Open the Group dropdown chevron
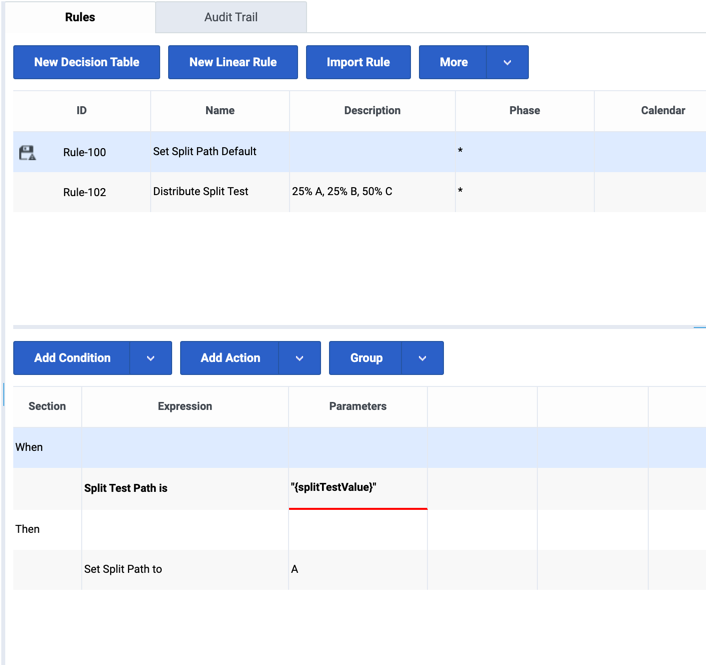The width and height of the screenshot is (706, 665). pos(422,358)
